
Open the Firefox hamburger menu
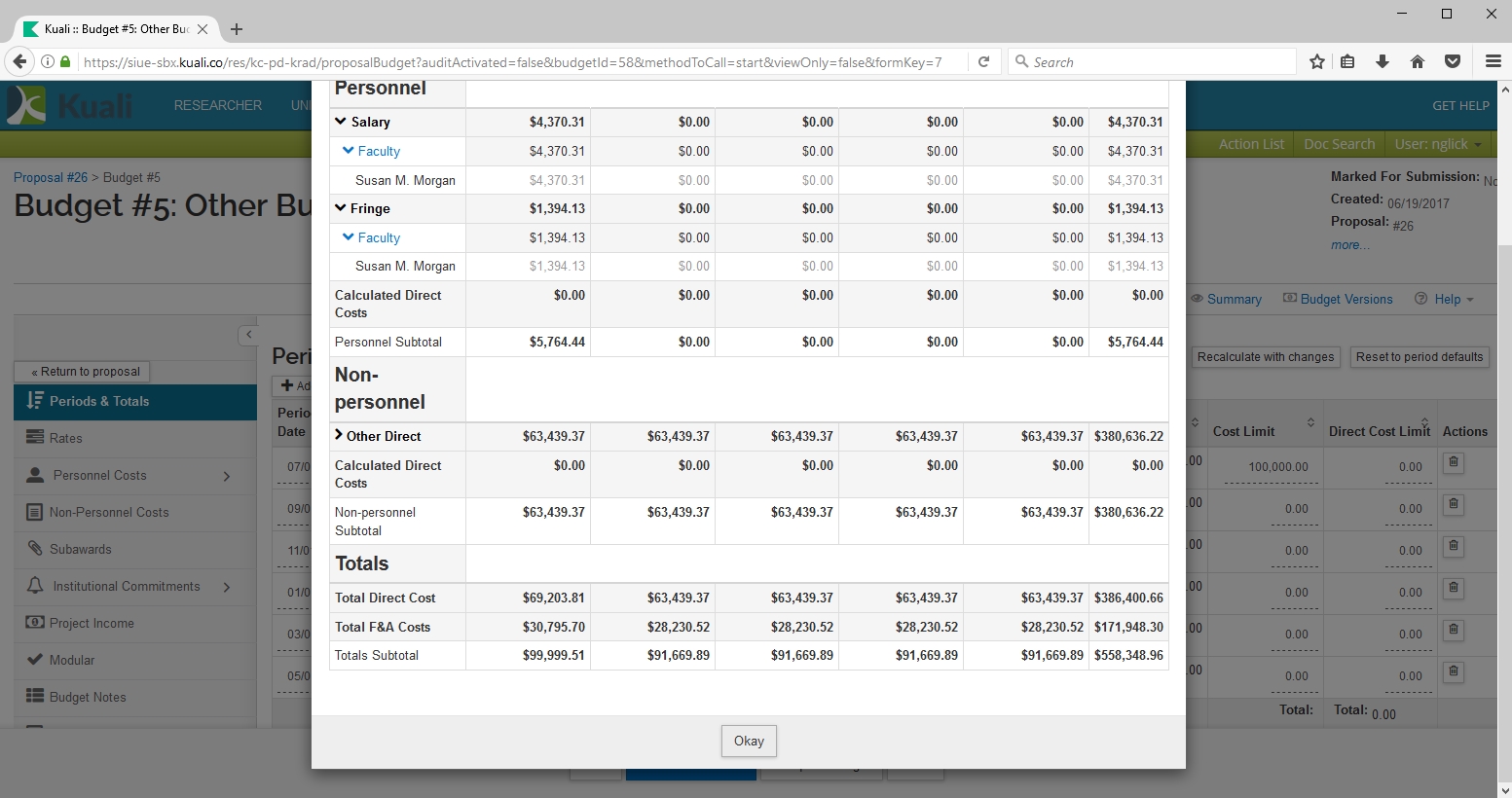point(1493,61)
